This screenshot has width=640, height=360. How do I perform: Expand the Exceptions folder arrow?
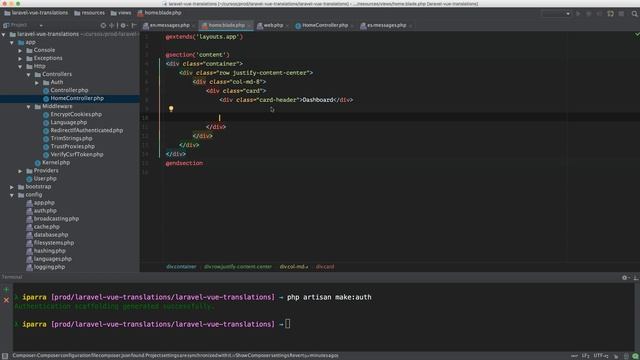20,59
